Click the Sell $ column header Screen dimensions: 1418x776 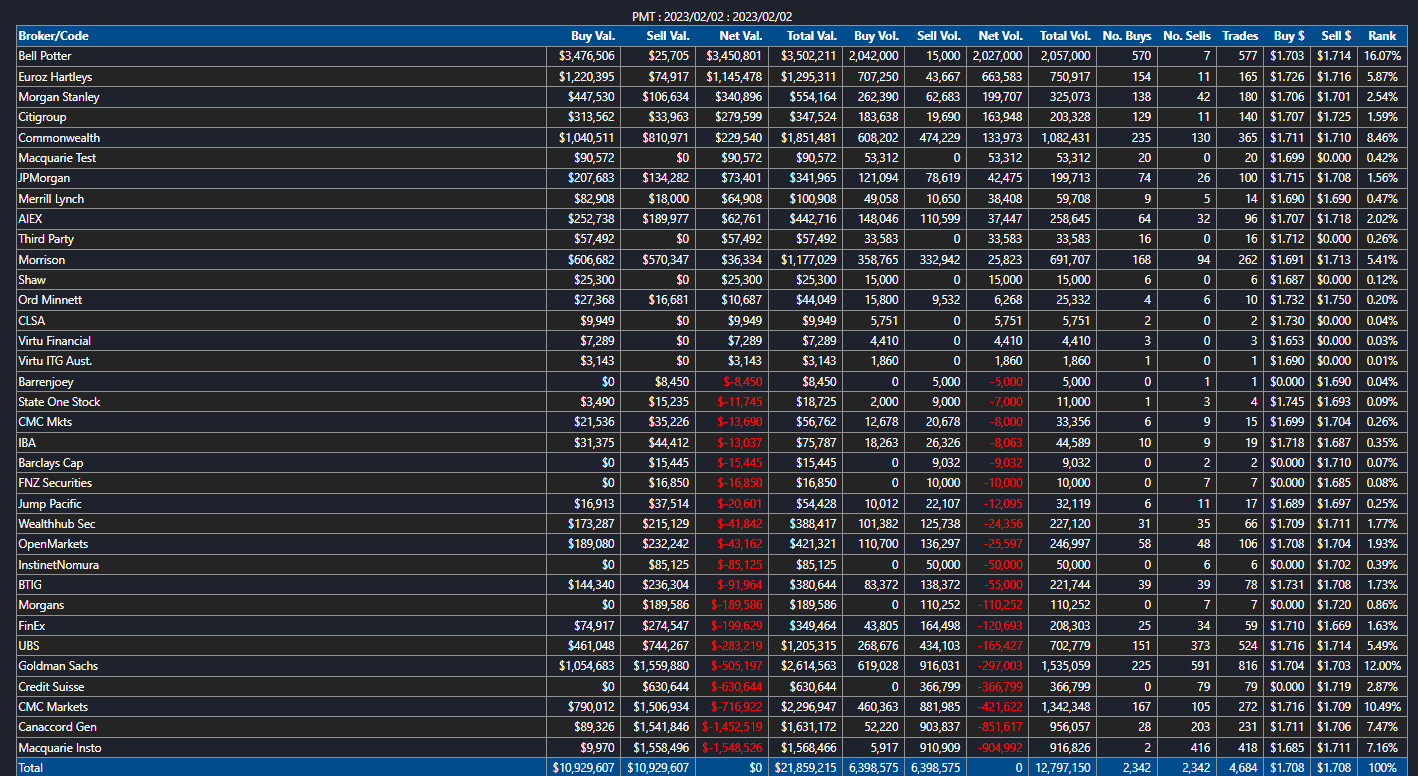(x=1334, y=36)
